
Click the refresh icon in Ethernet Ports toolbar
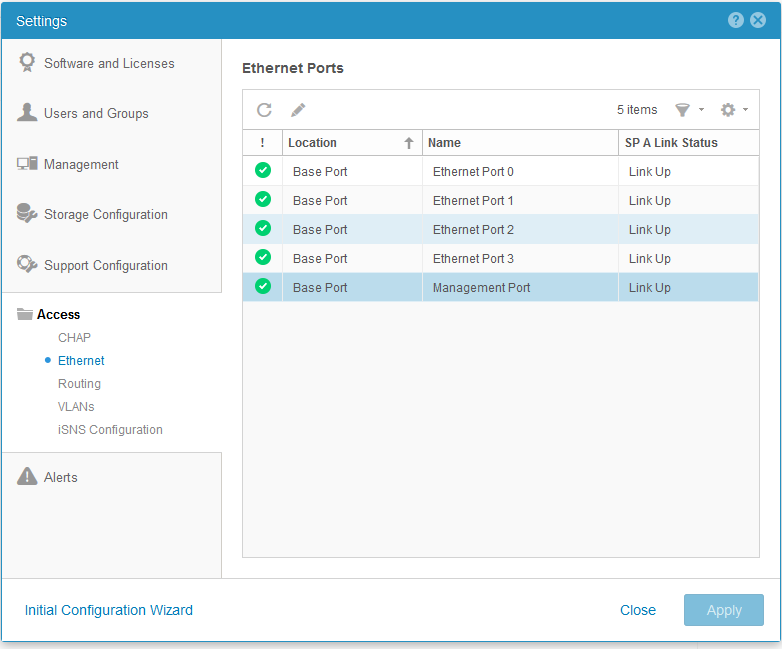coord(264,110)
